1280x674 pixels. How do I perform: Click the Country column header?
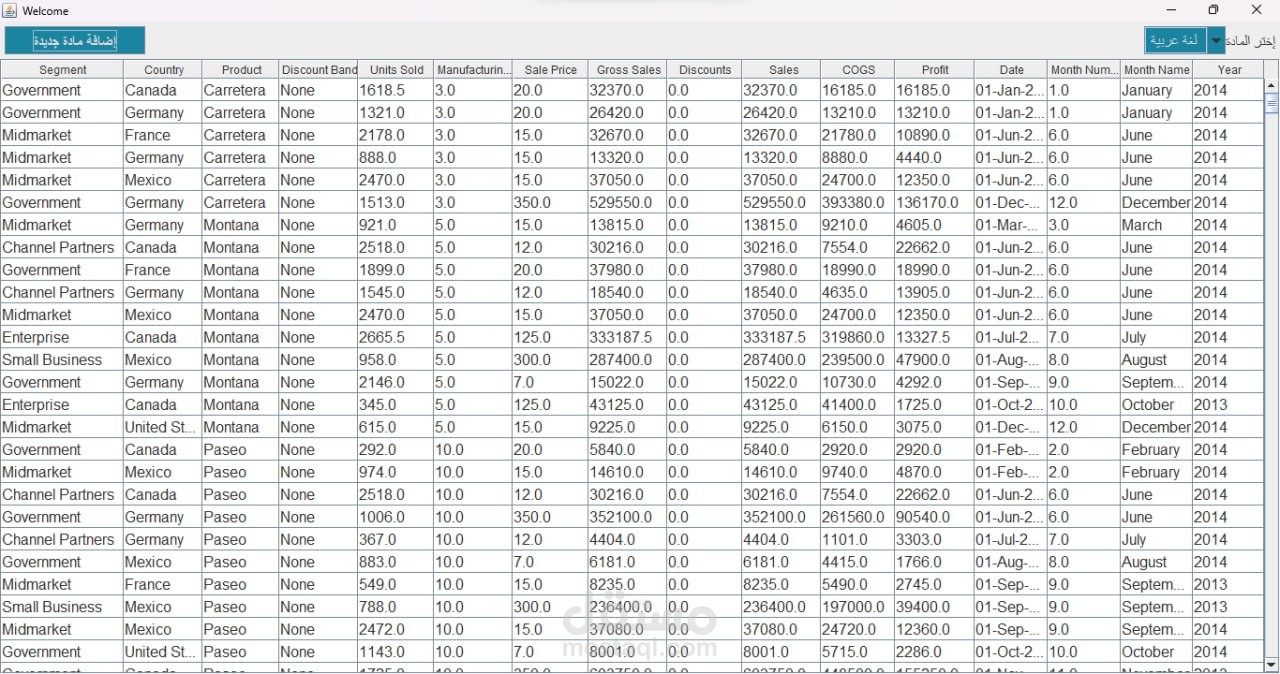[x=163, y=70]
